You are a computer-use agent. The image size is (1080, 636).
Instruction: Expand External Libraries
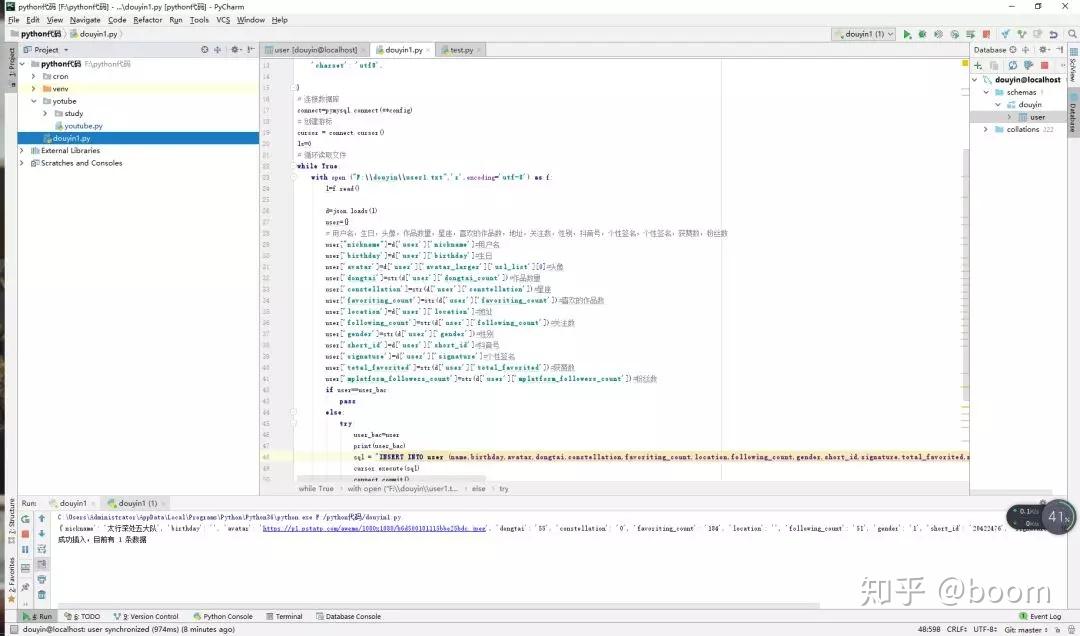point(22,151)
